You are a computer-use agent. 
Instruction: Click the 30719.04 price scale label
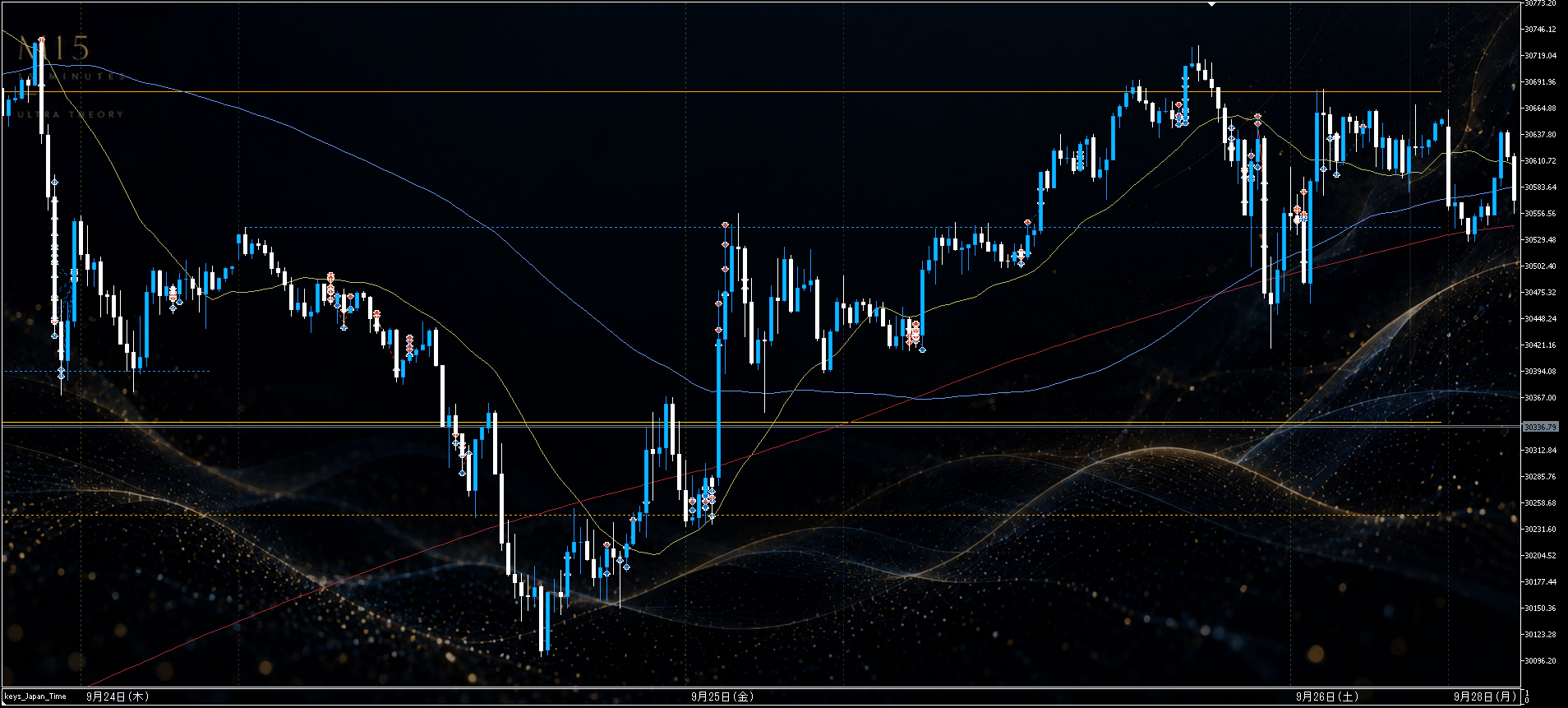click(x=1540, y=56)
